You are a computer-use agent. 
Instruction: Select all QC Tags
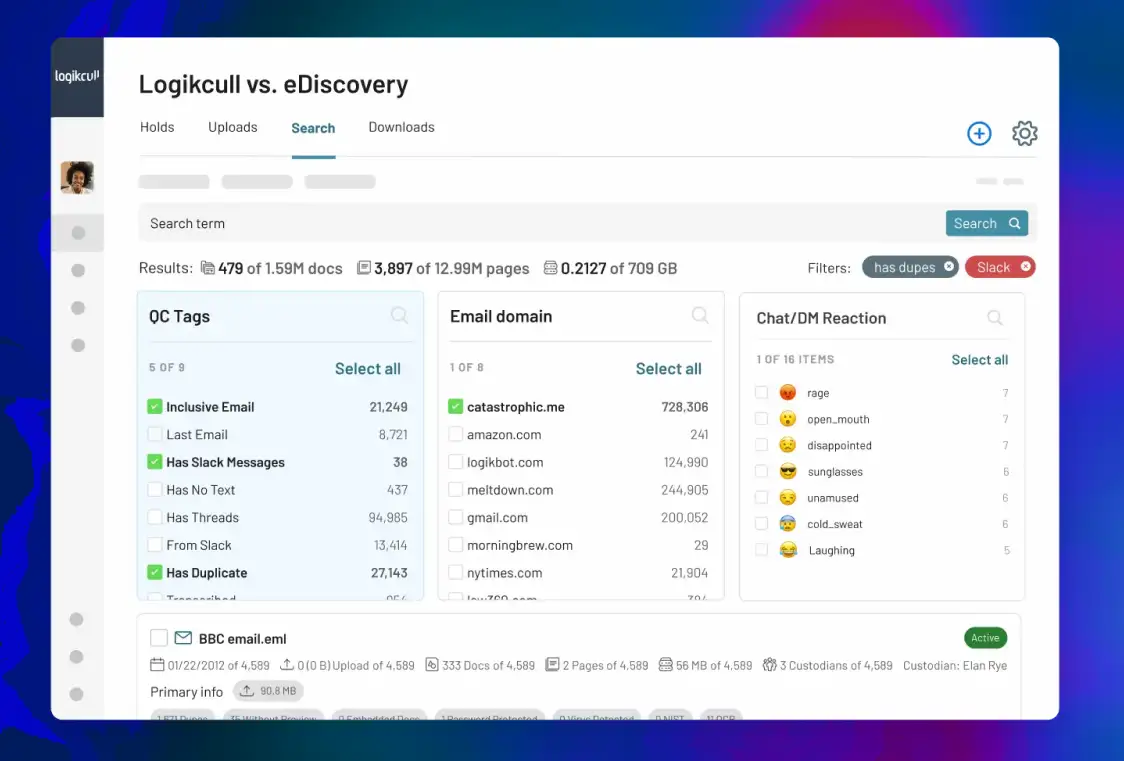(368, 368)
